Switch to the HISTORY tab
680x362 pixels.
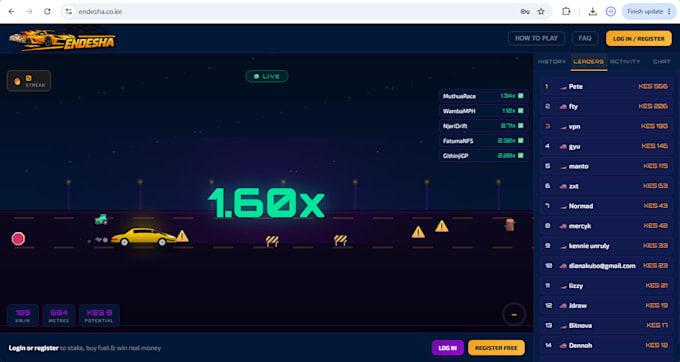click(x=552, y=62)
